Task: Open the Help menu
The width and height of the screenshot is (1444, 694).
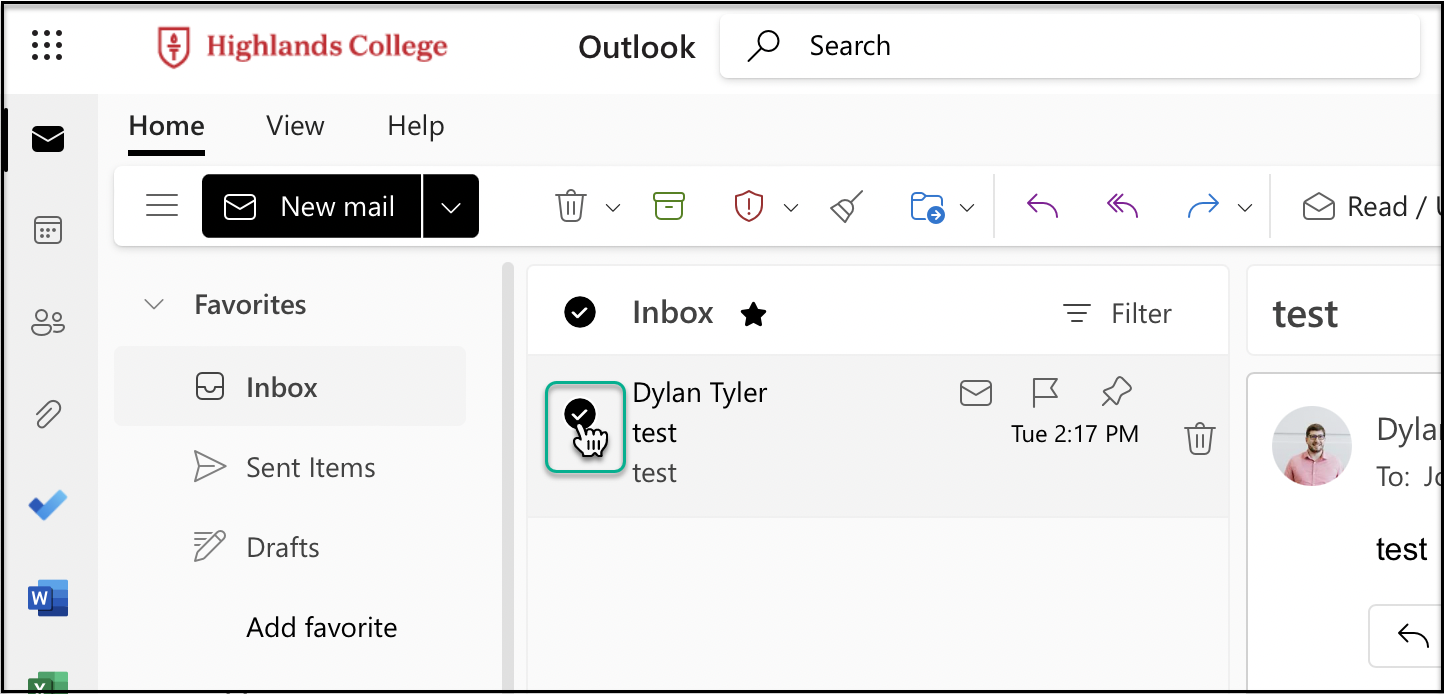Action: (x=415, y=126)
